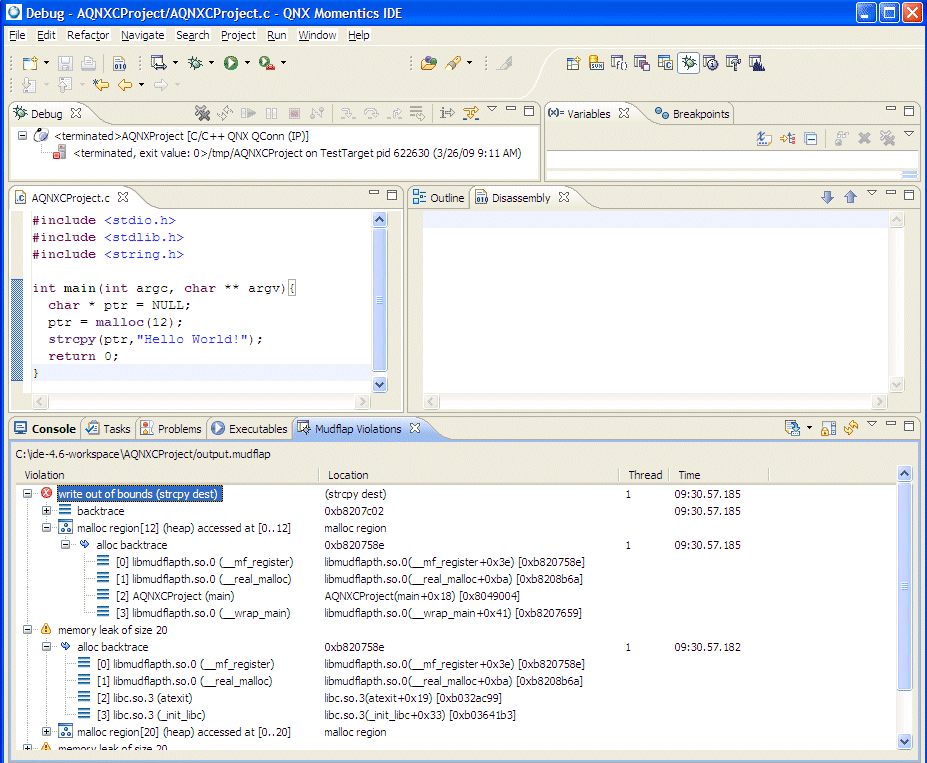The width and height of the screenshot is (927, 763).
Task: Collapse the 'write out of bounds' violation node
Action: pyautogui.click(x=27, y=494)
